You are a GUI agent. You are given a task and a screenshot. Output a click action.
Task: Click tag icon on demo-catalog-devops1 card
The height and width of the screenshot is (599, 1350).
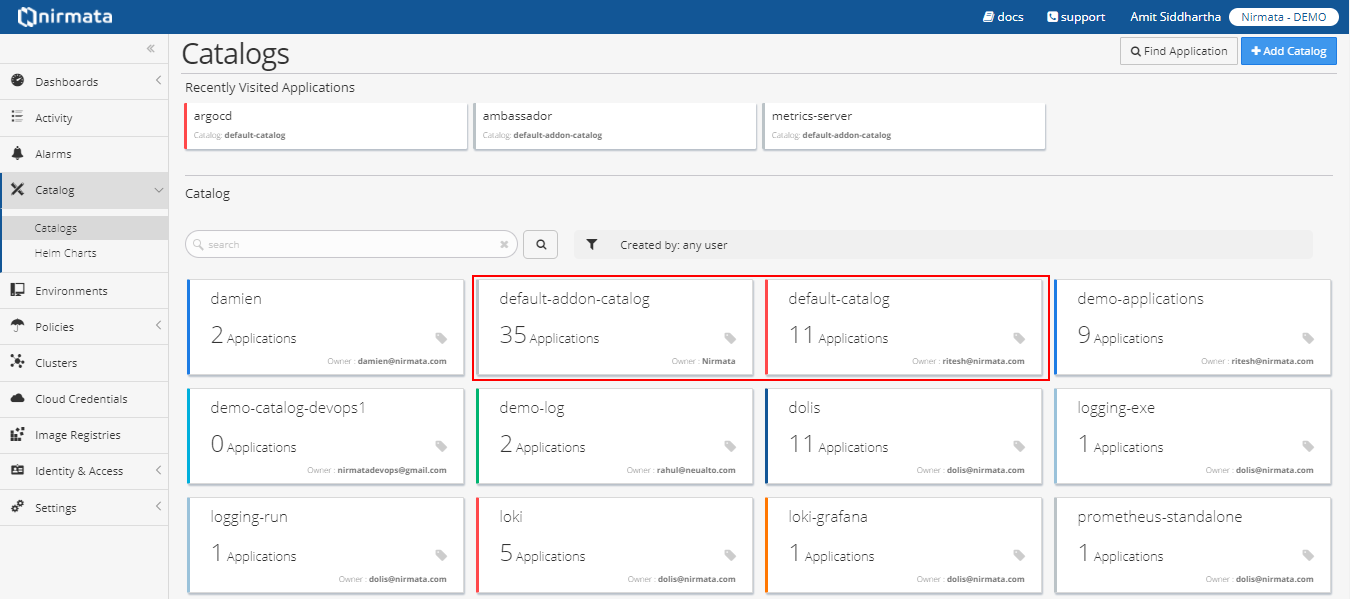(x=441, y=447)
